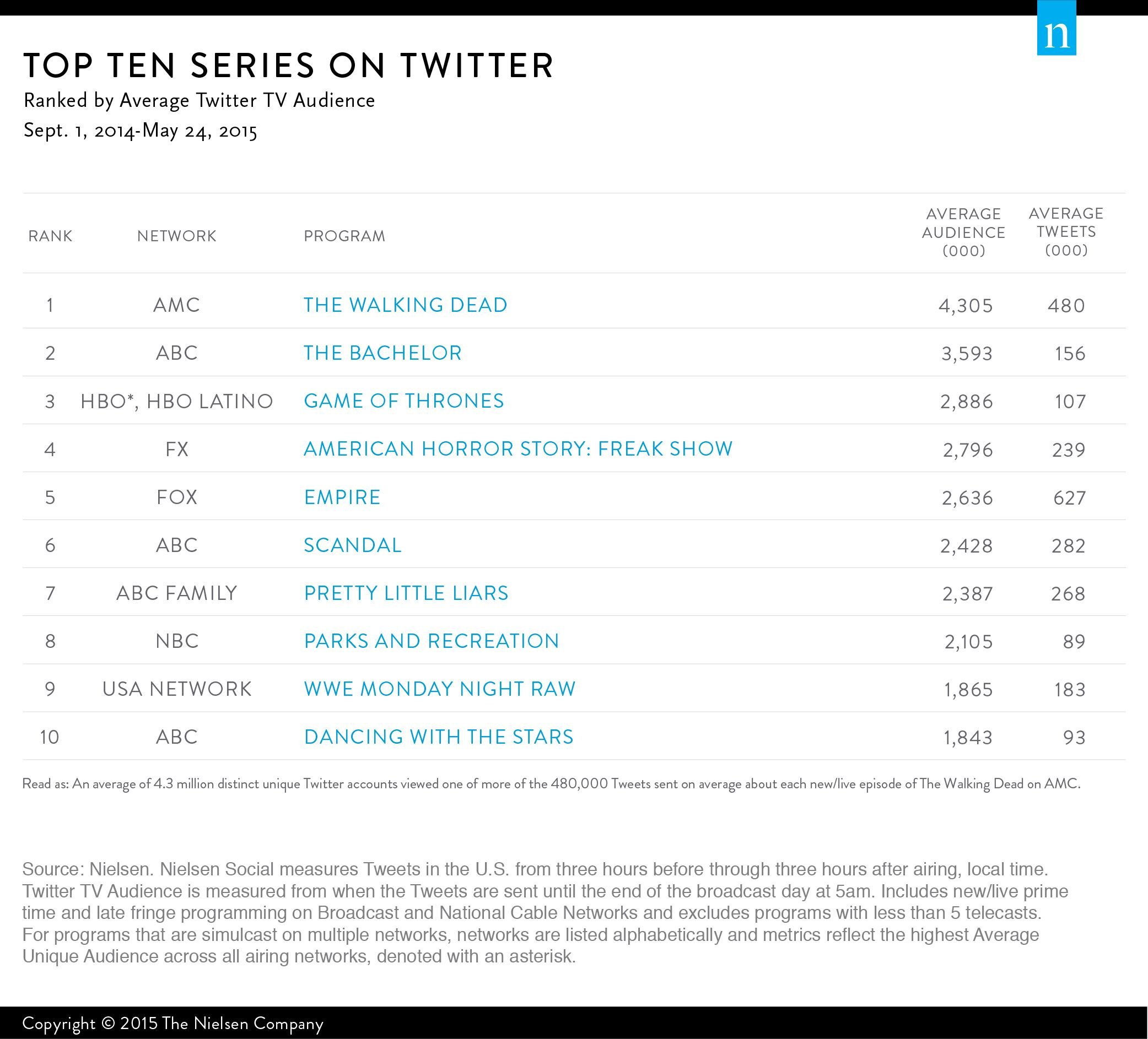Click American Horror Story: Freak Show

pyautogui.click(x=518, y=449)
